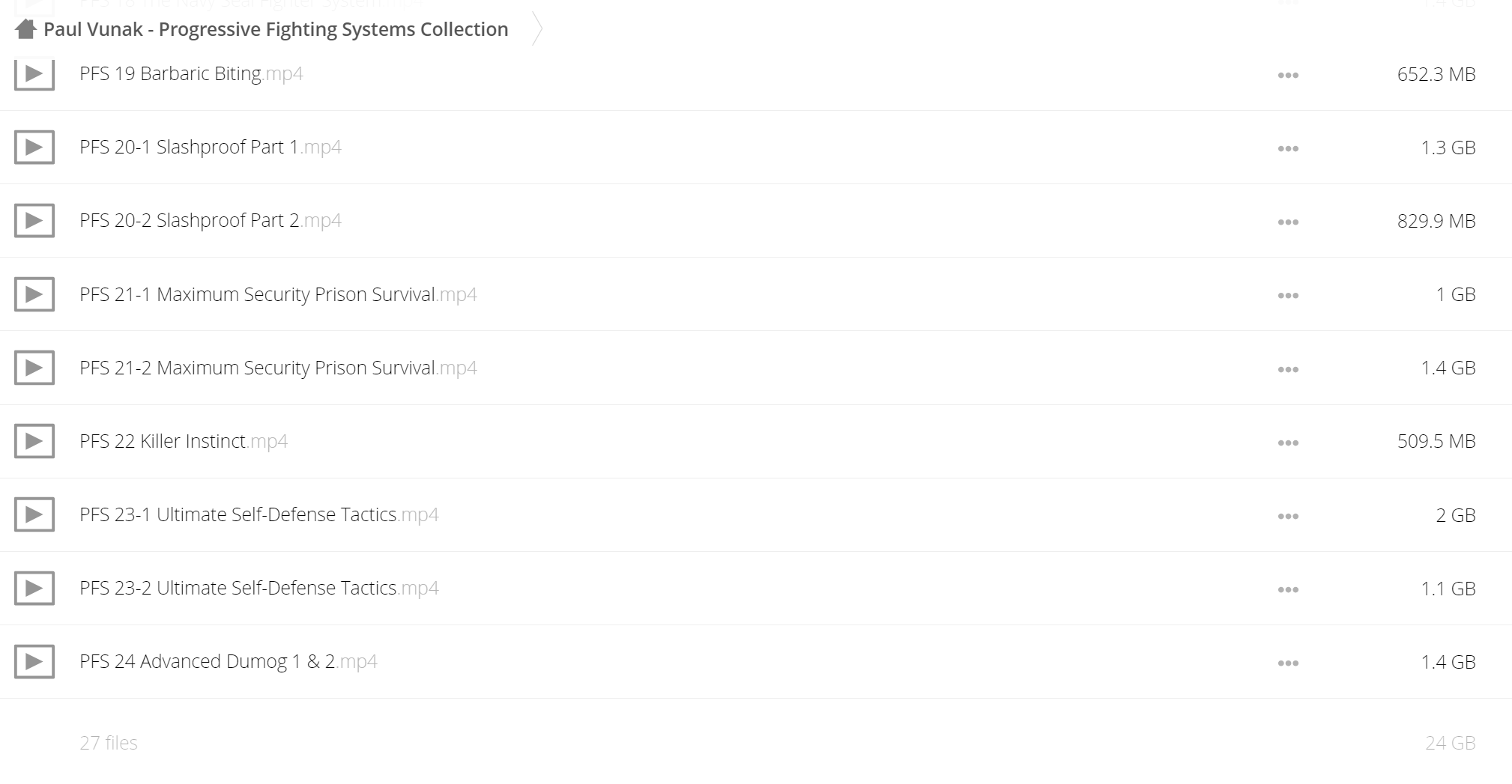
Task: Click Paul Vunak collection breadcrumb title
Action: (x=276, y=29)
